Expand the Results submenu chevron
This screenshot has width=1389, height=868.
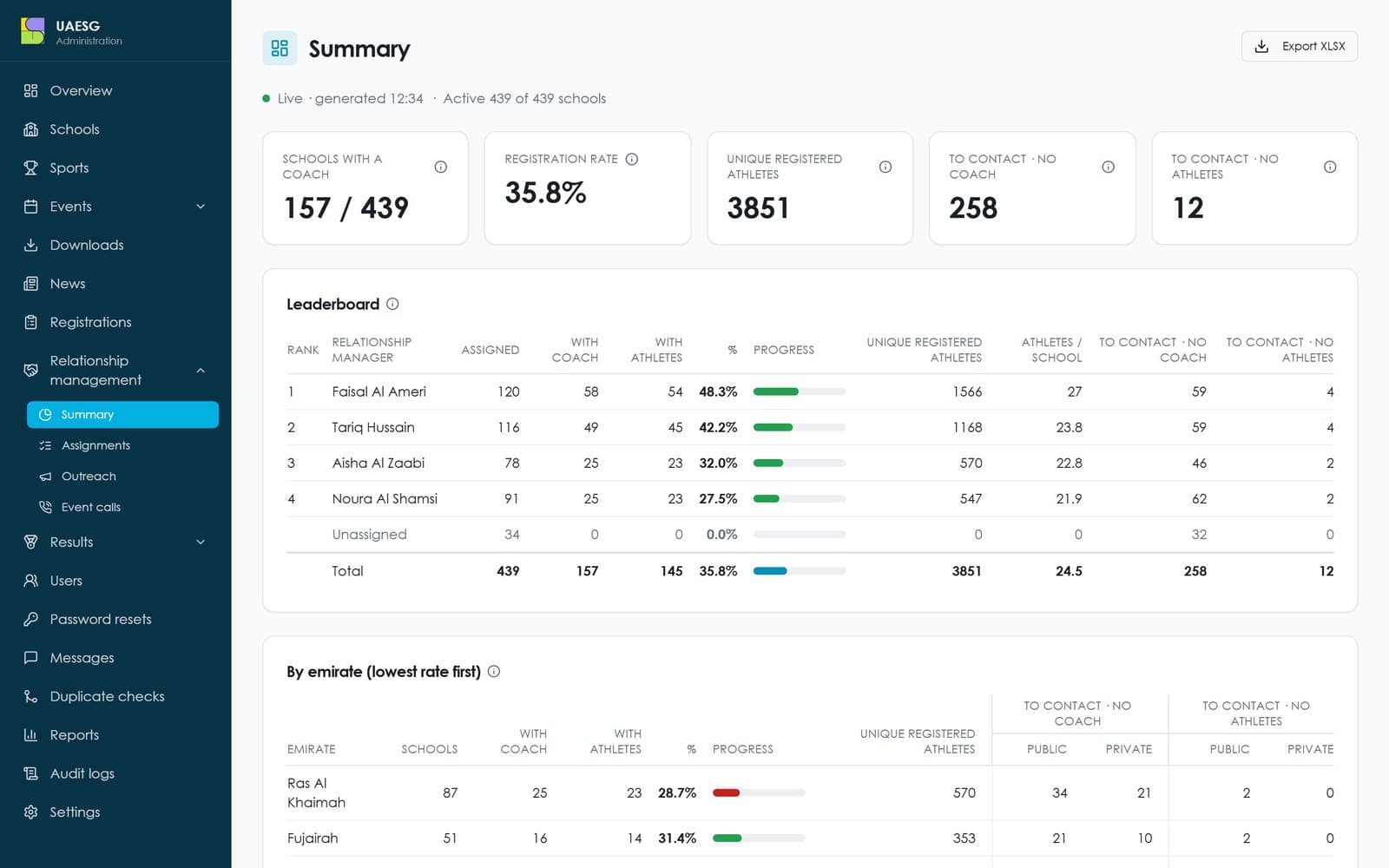201,542
